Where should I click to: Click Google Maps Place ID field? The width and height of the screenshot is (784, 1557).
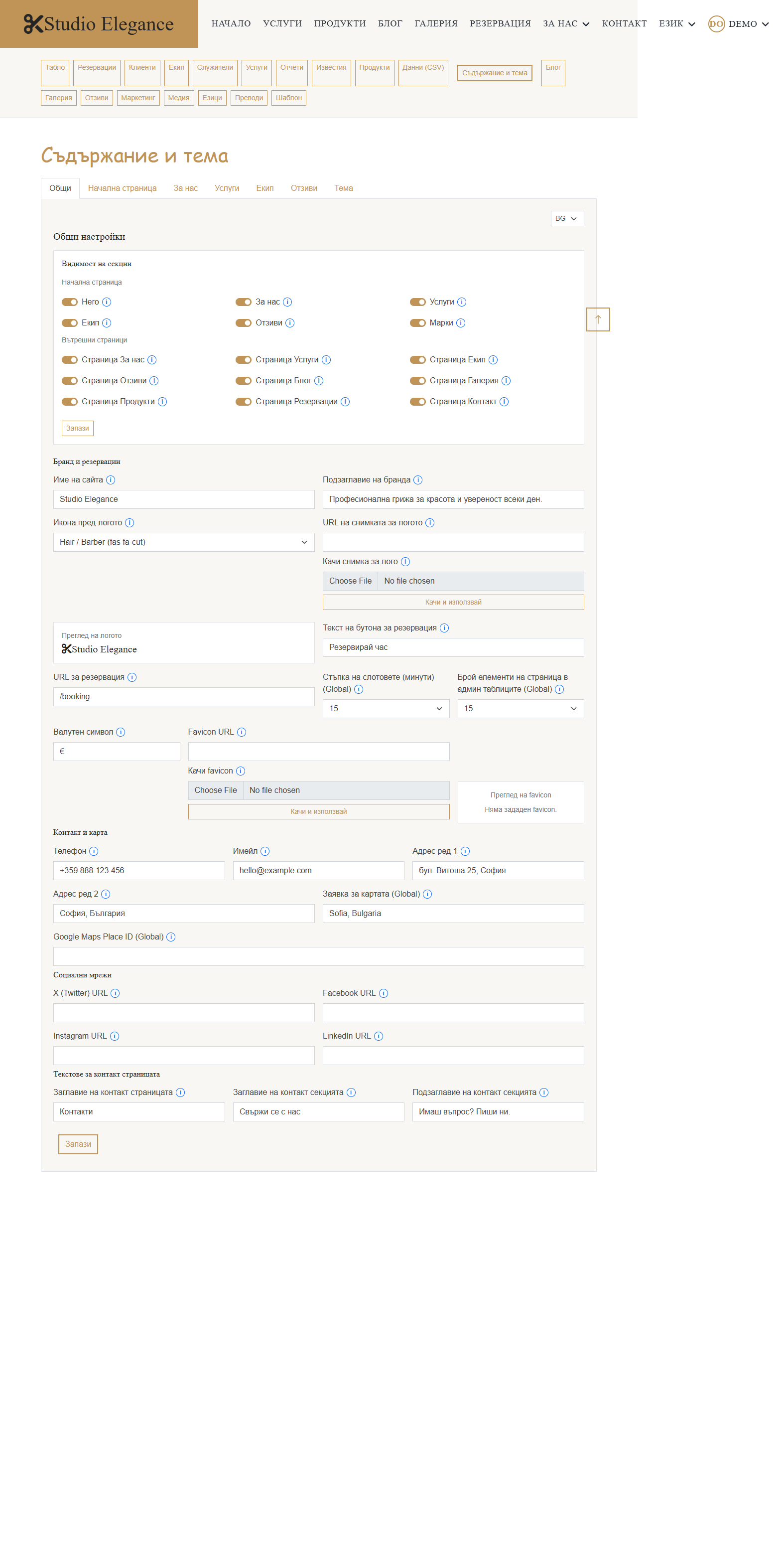click(319, 956)
